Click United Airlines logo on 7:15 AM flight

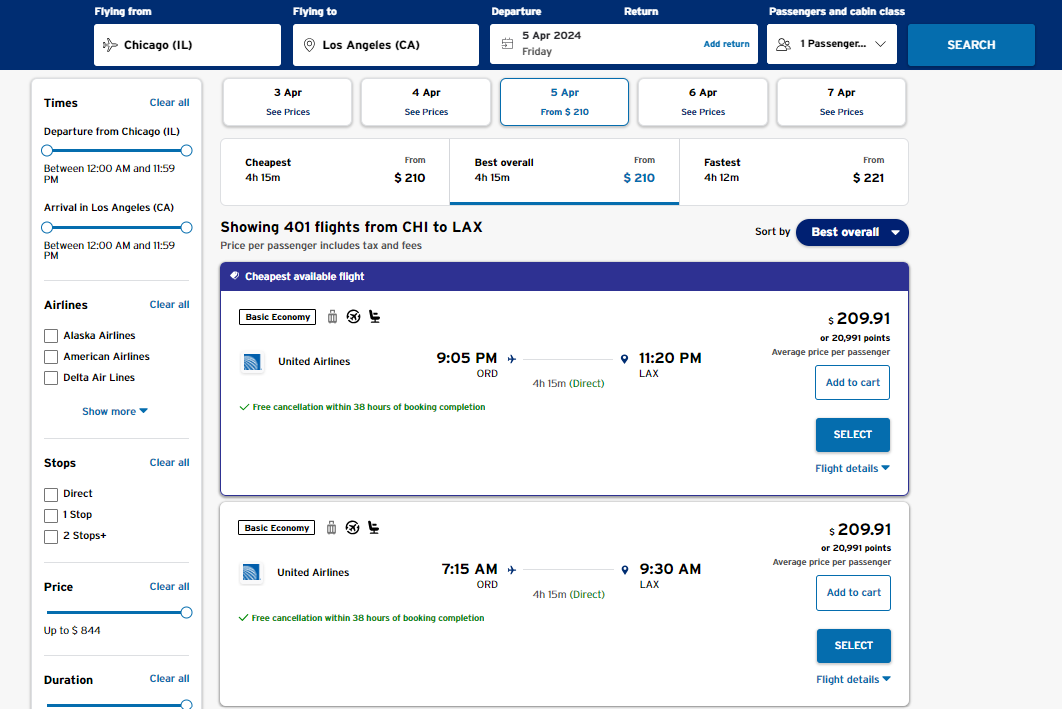point(251,572)
